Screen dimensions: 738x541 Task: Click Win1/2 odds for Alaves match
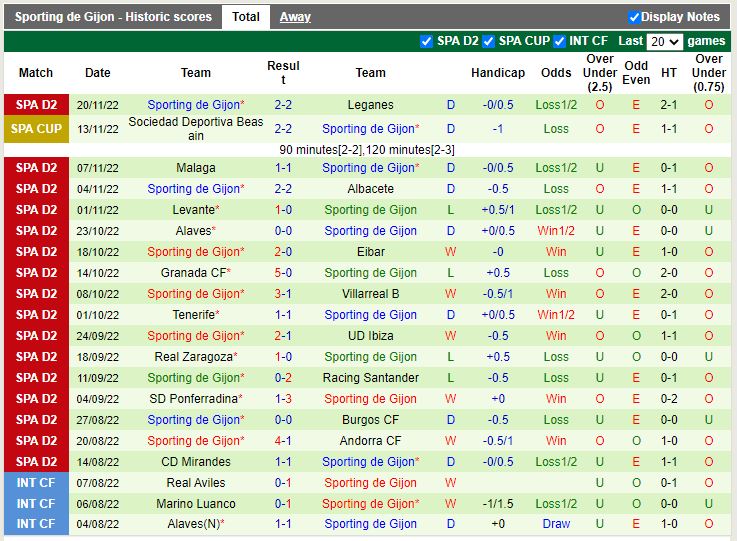(x=556, y=231)
